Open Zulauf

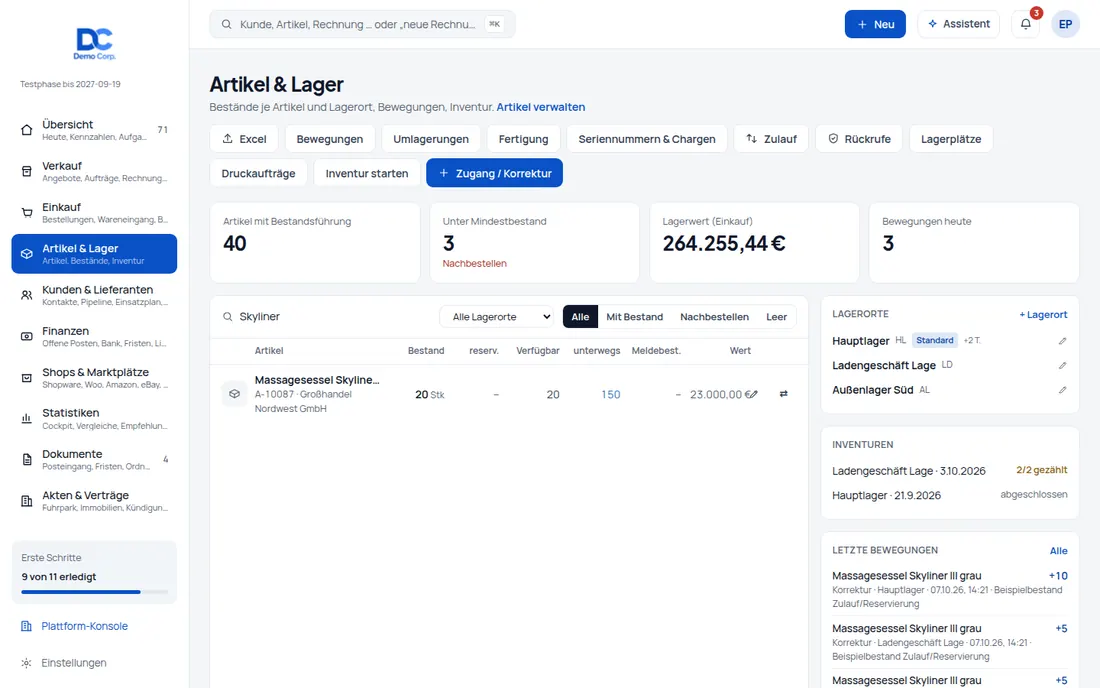pos(771,139)
